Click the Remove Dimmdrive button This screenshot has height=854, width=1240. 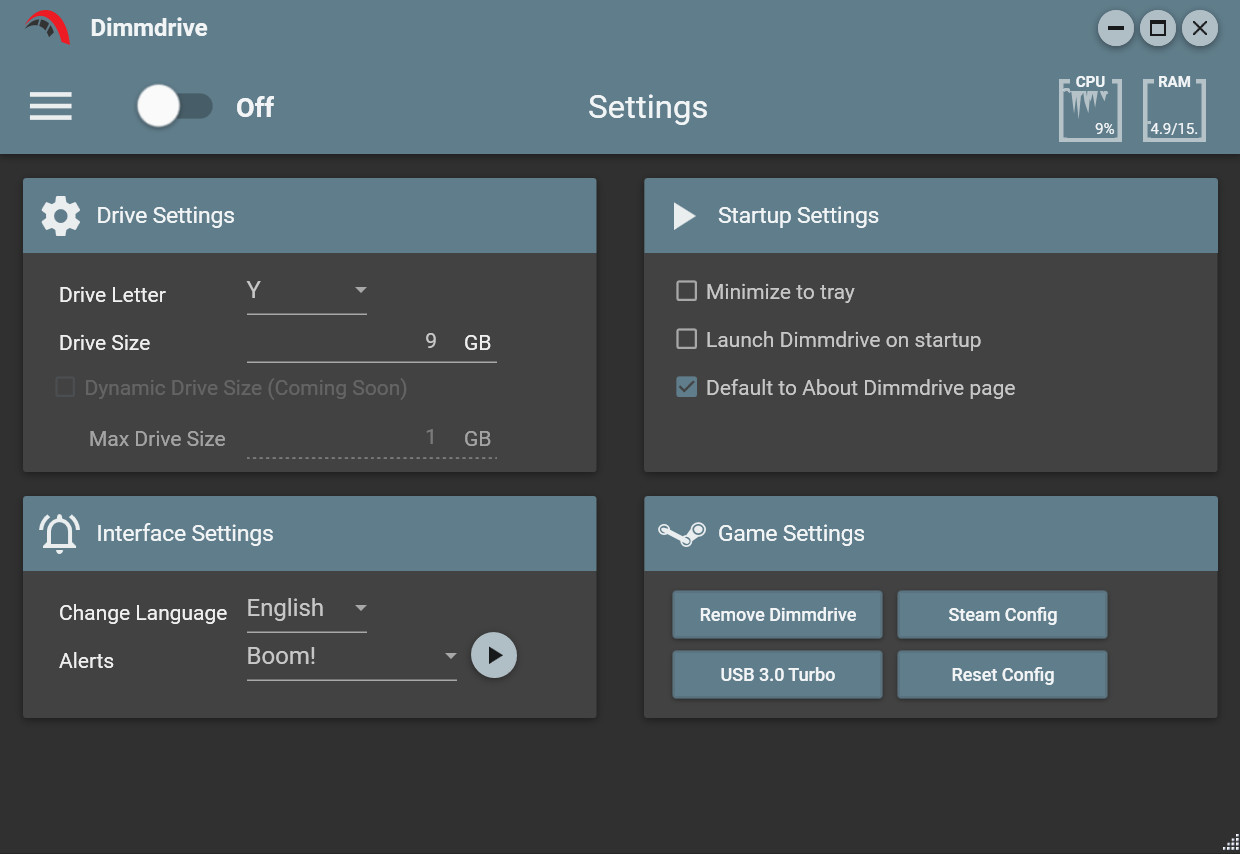(x=777, y=614)
